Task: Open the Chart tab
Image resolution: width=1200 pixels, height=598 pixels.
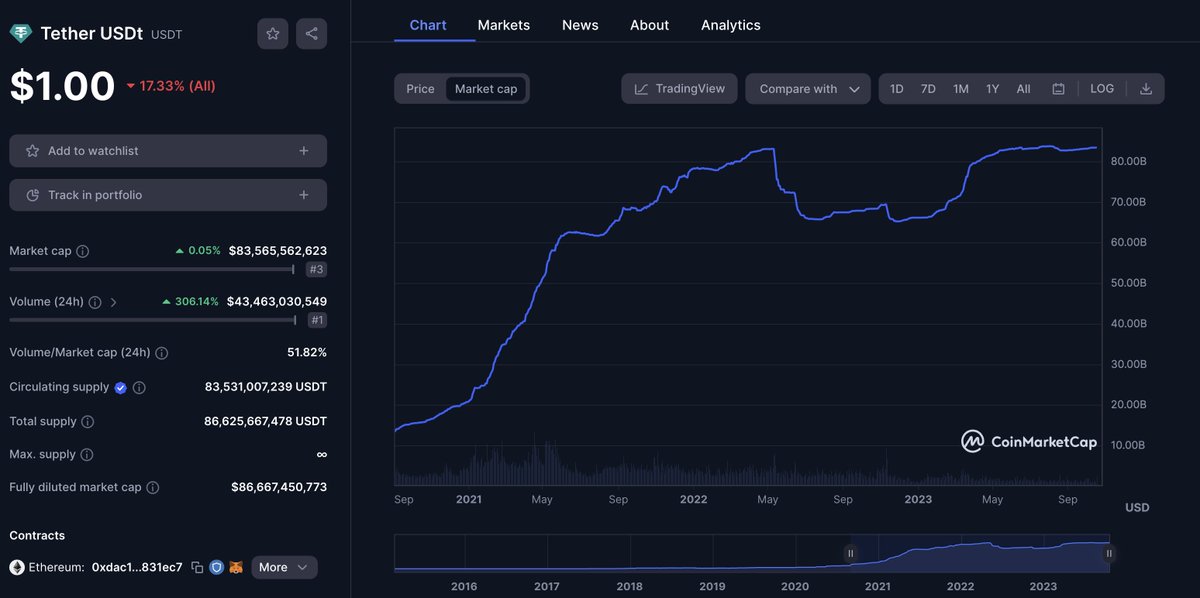Action: (x=428, y=25)
